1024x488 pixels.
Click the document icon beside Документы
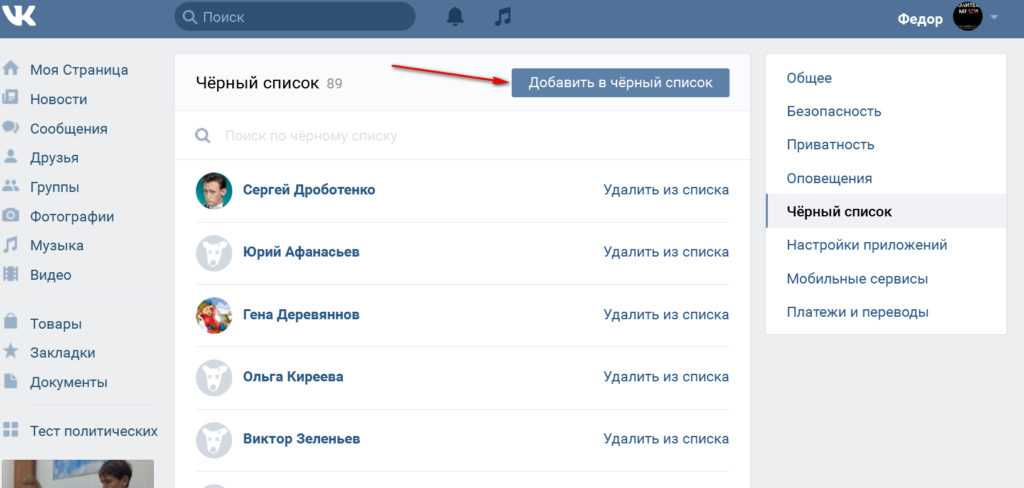coord(10,381)
